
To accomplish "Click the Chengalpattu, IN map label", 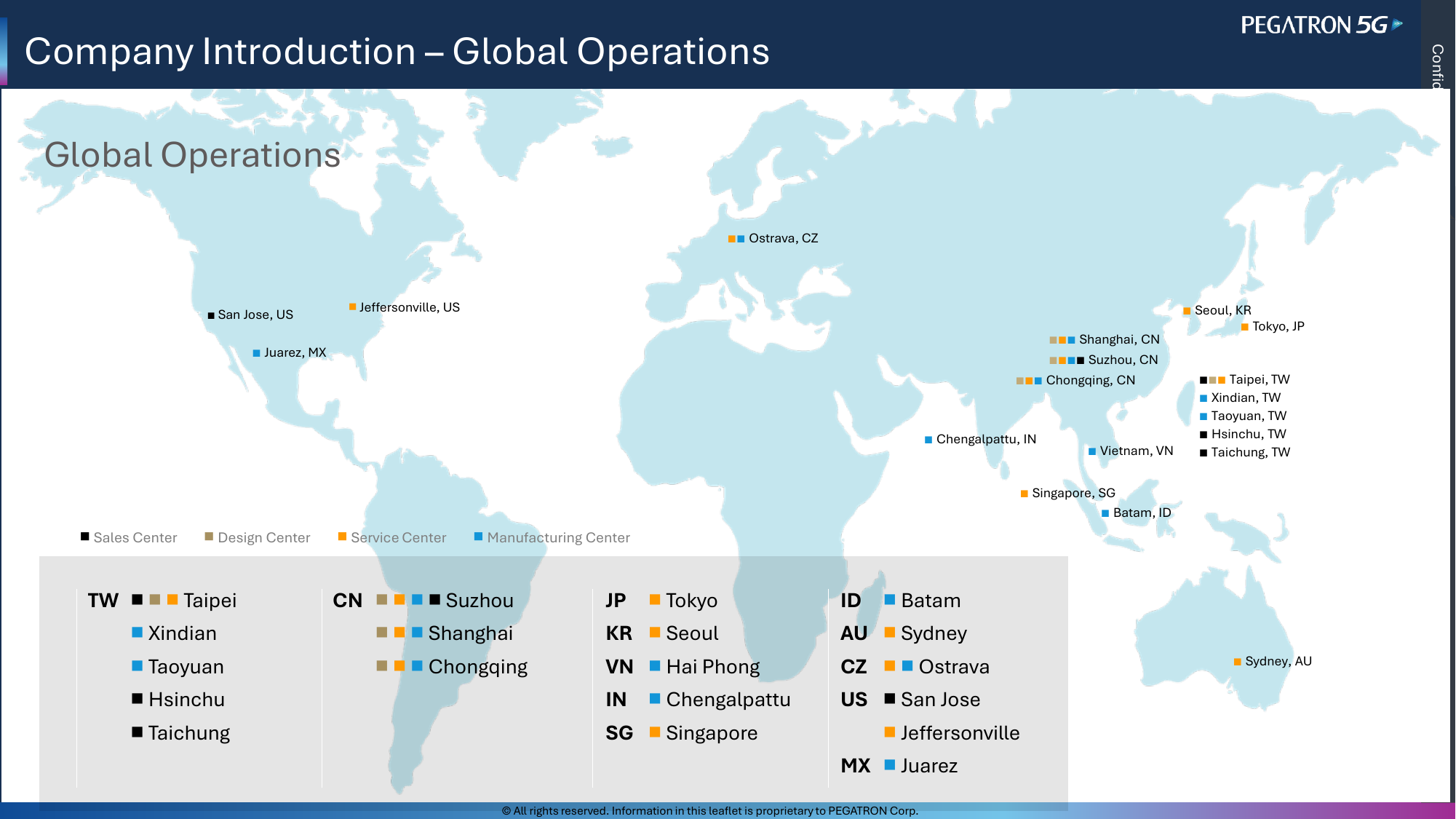I will click(987, 439).
